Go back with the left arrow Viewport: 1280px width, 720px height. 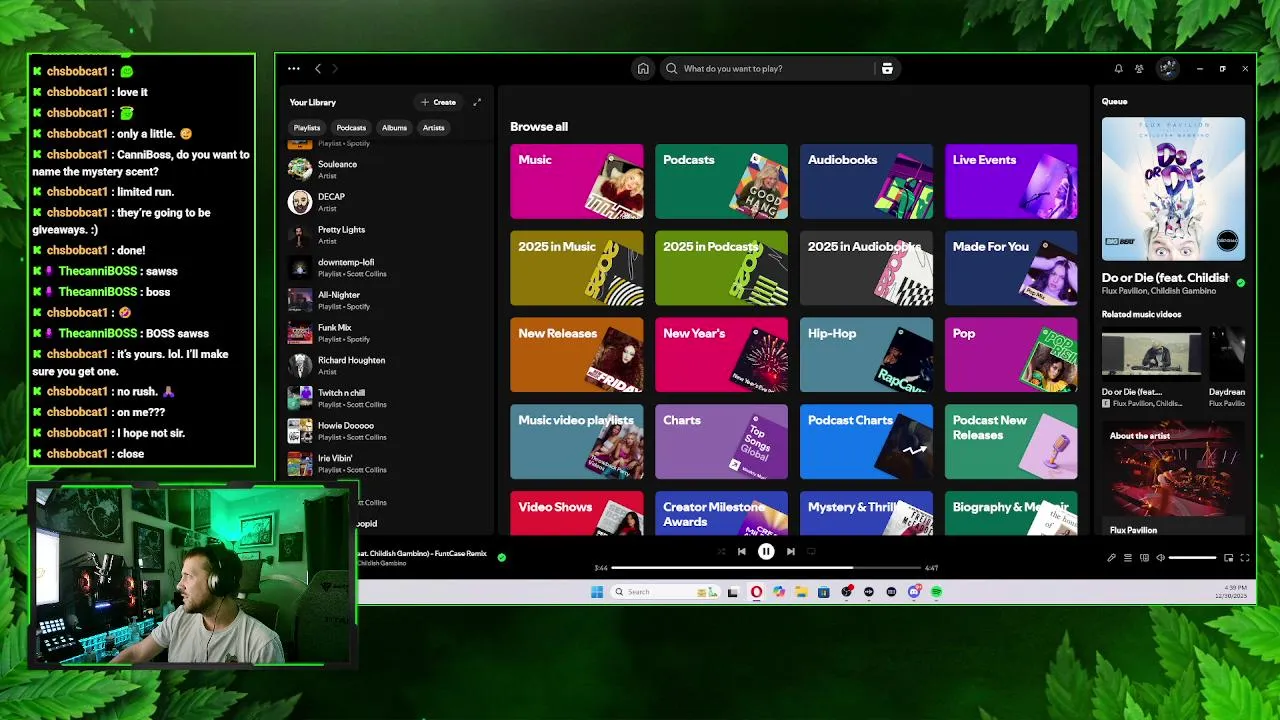(318, 69)
